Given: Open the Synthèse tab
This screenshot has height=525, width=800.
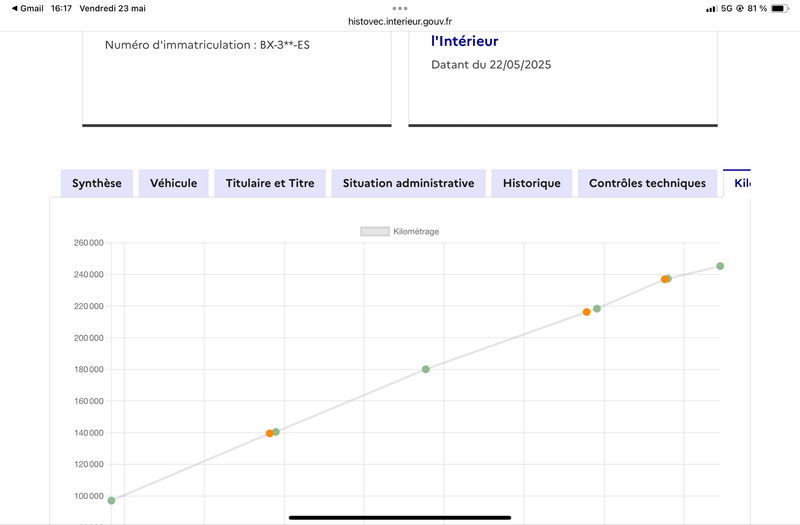Looking at the screenshot, I should (x=96, y=183).
